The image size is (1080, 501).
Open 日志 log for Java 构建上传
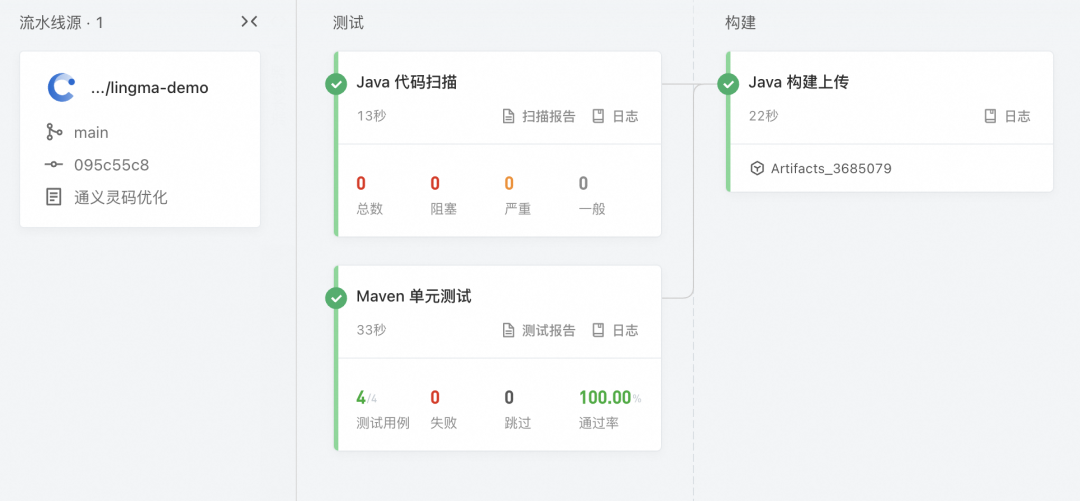[x=1007, y=116]
